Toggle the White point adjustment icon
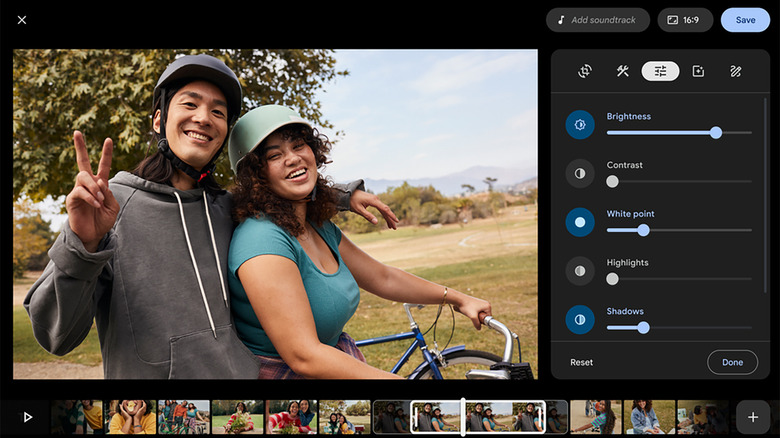Image resolution: width=780 pixels, height=438 pixels. click(x=580, y=222)
